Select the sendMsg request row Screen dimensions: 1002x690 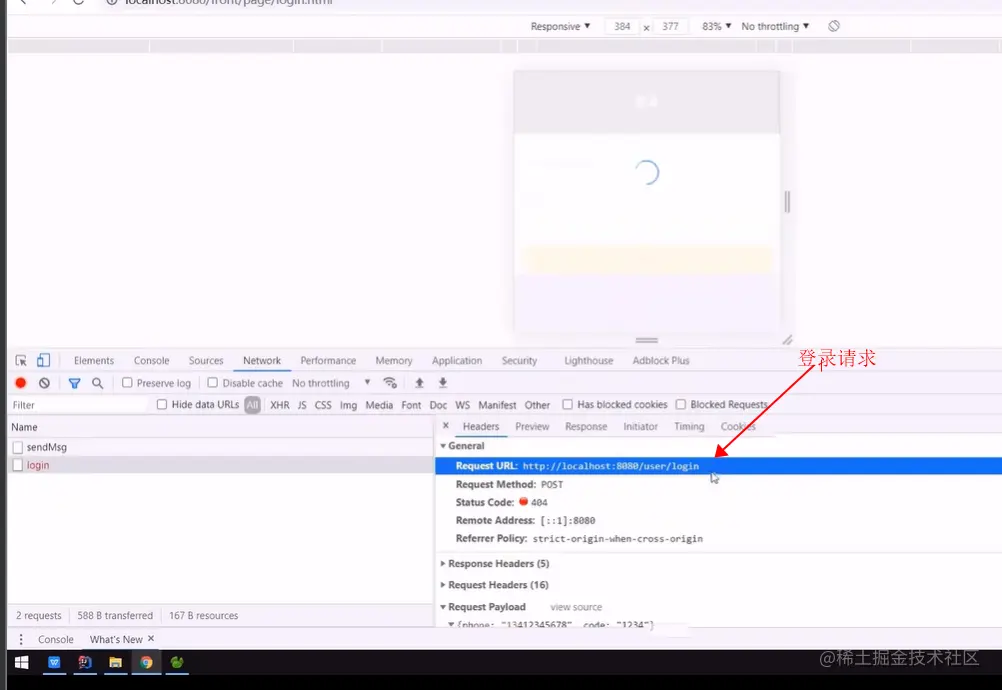point(220,447)
